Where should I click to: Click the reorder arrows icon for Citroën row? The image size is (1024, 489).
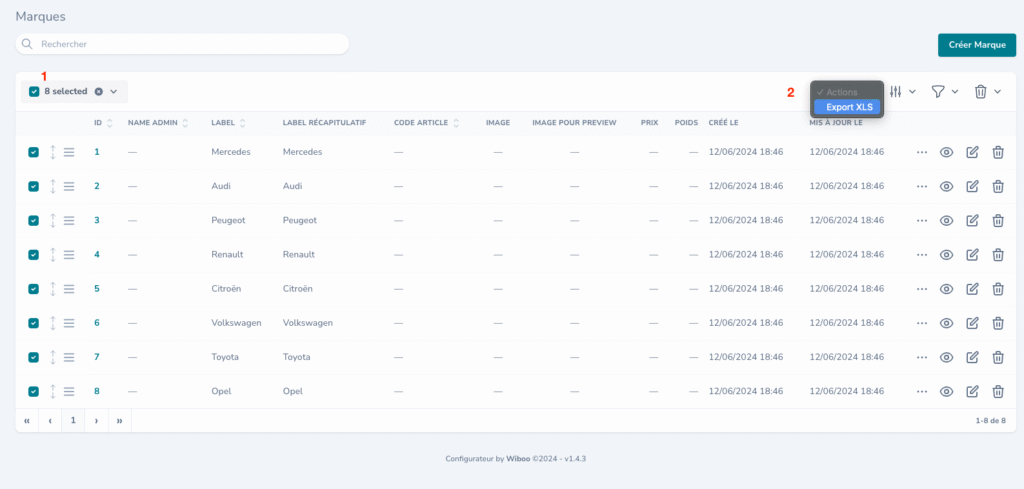[x=52, y=289]
